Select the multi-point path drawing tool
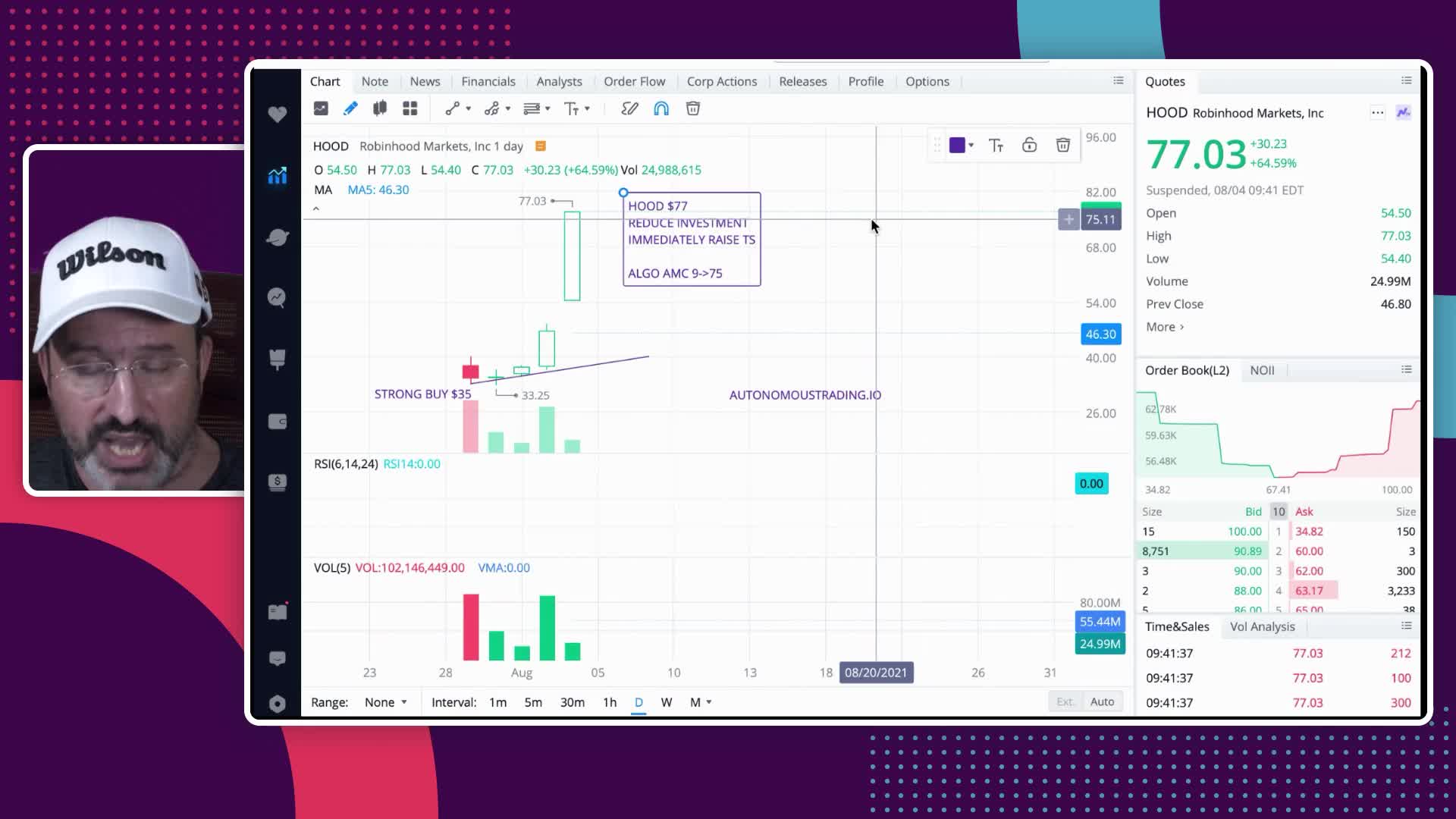This screenshot has width=1456, height=819. point(491,108)
